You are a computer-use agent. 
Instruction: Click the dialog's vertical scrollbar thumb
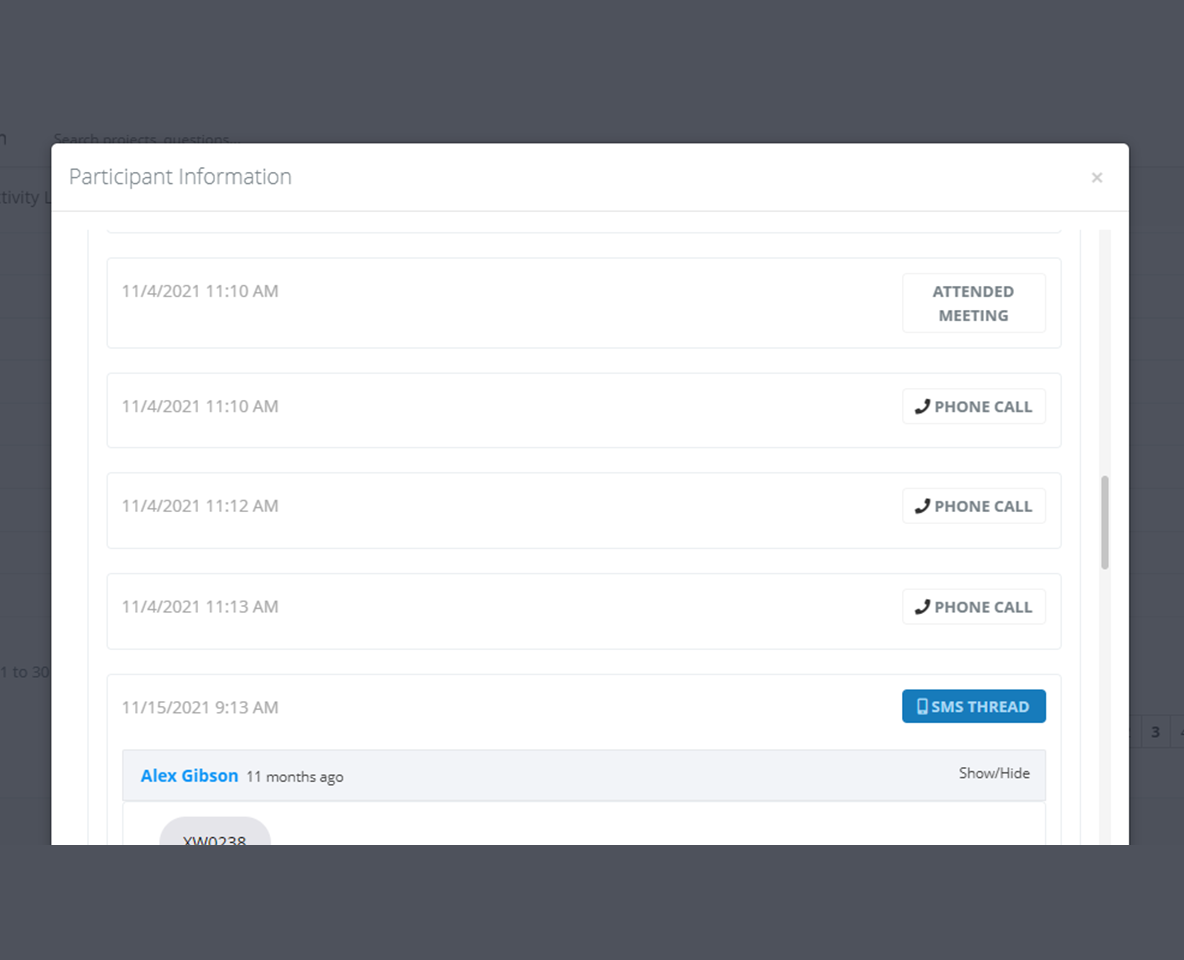1105,522
